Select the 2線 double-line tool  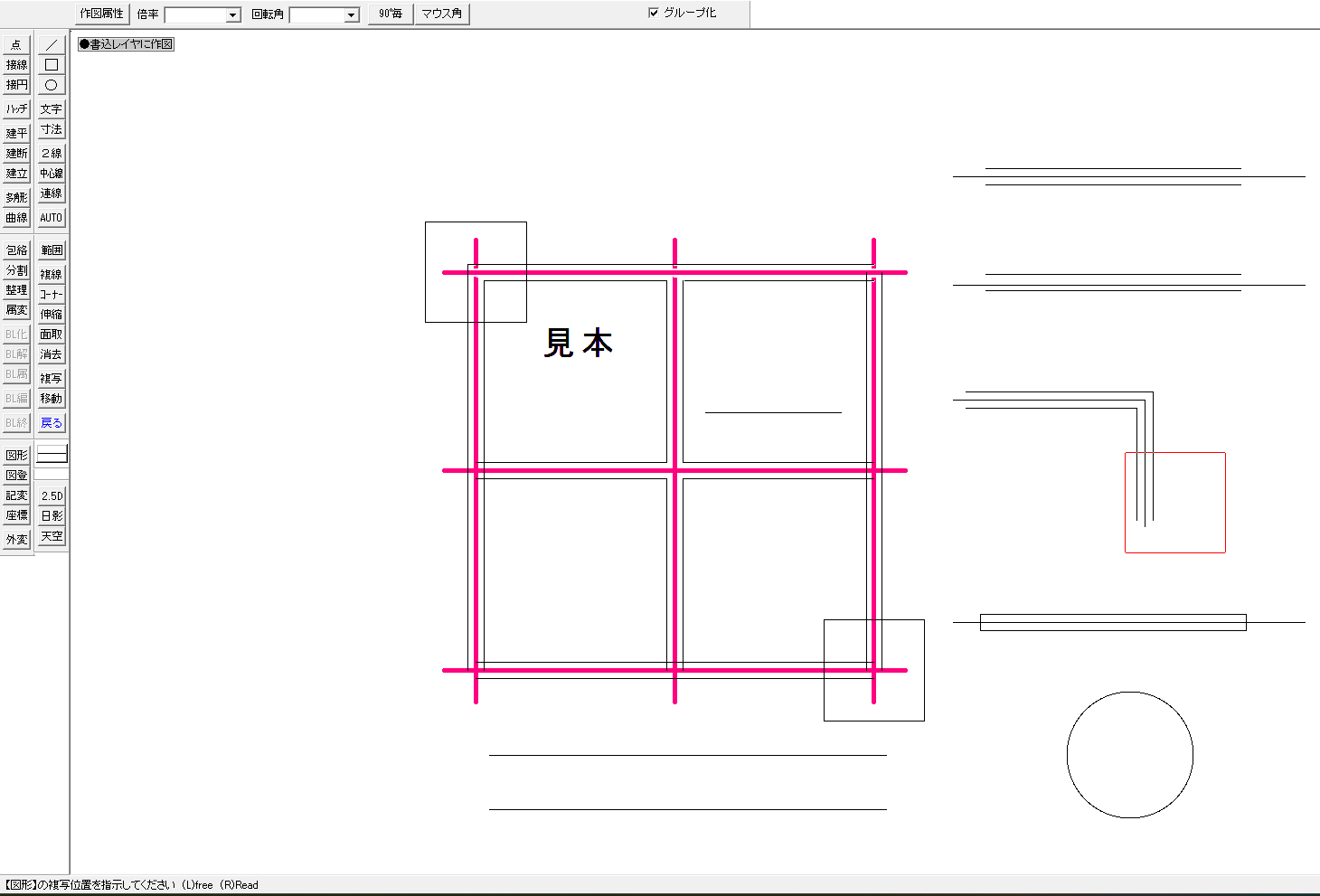click(52, 153)
